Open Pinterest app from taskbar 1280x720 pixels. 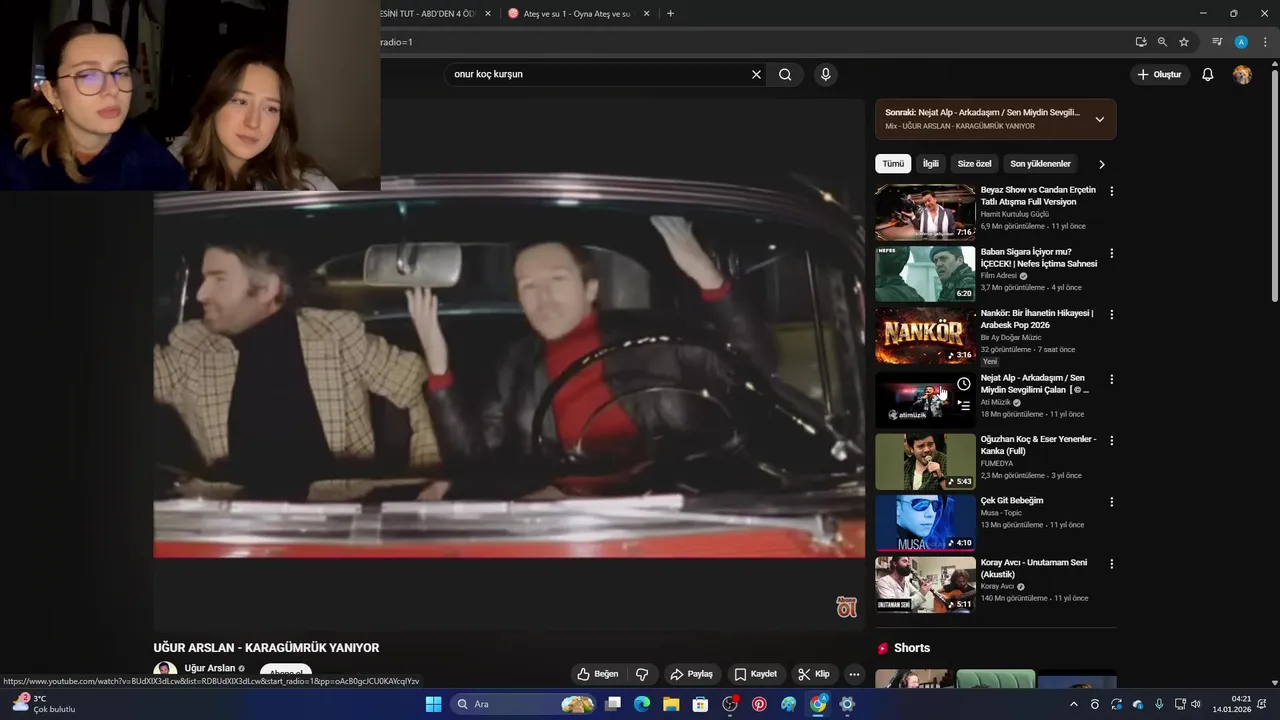759,704
